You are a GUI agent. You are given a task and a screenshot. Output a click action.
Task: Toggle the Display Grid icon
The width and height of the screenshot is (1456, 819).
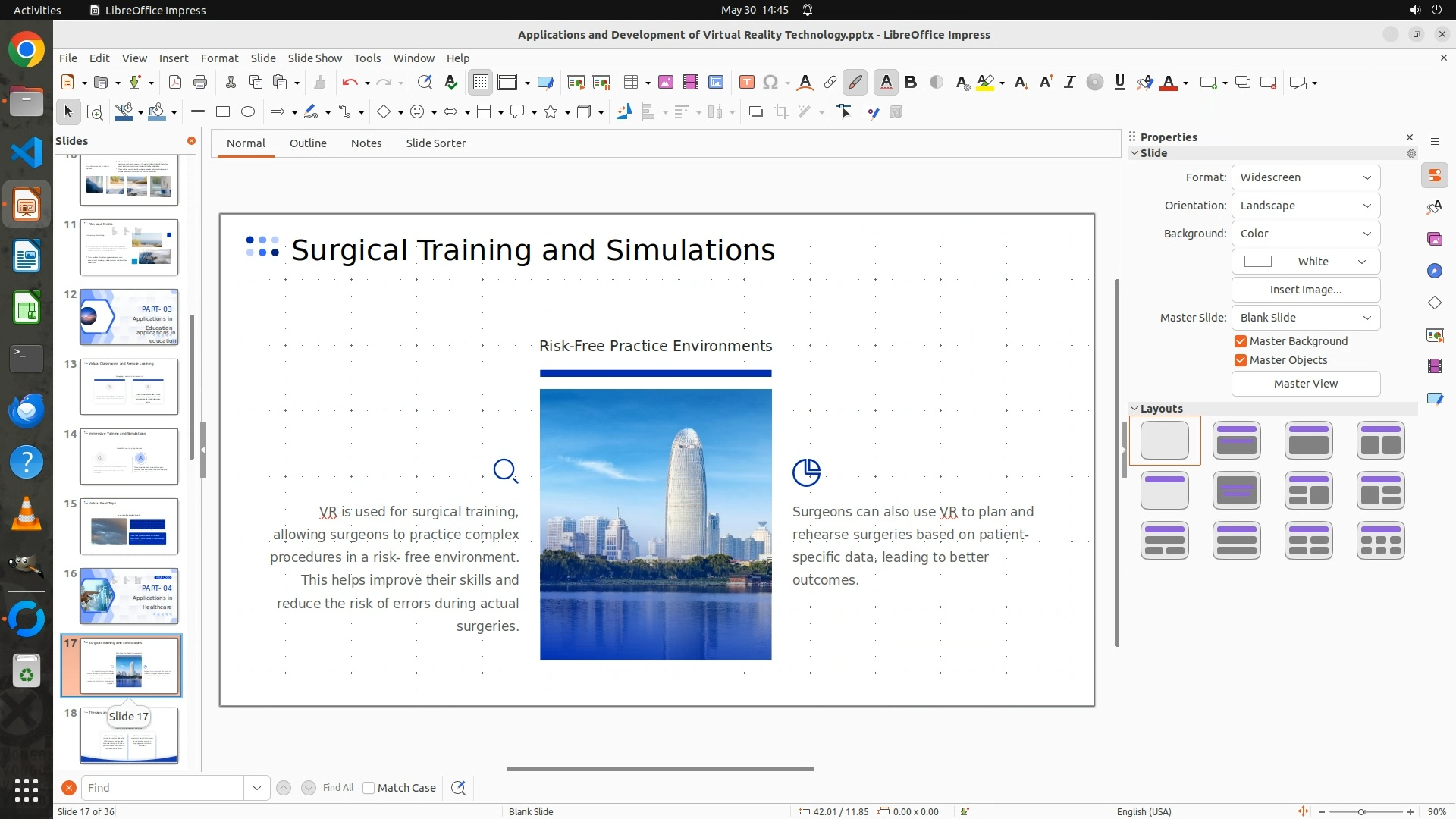(x=481, y=83)
